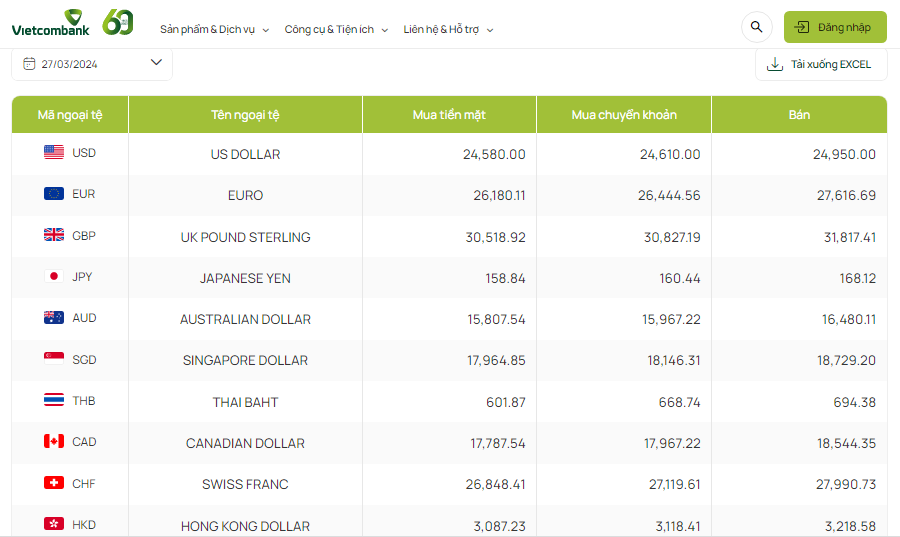The height and width of the screenshot is (537, 900).
Task: Open the Công cụ & Tiện ích menu
Action: coord(336,29)
